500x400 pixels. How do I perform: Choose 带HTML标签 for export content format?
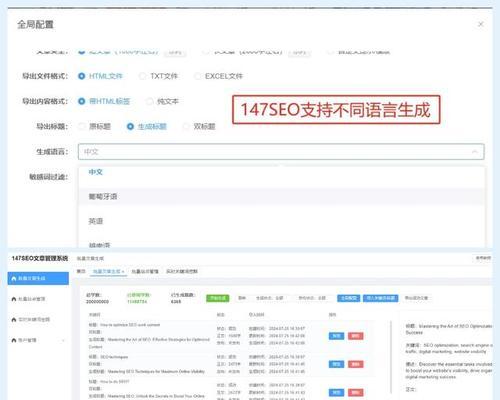click(x=82, y=101)
